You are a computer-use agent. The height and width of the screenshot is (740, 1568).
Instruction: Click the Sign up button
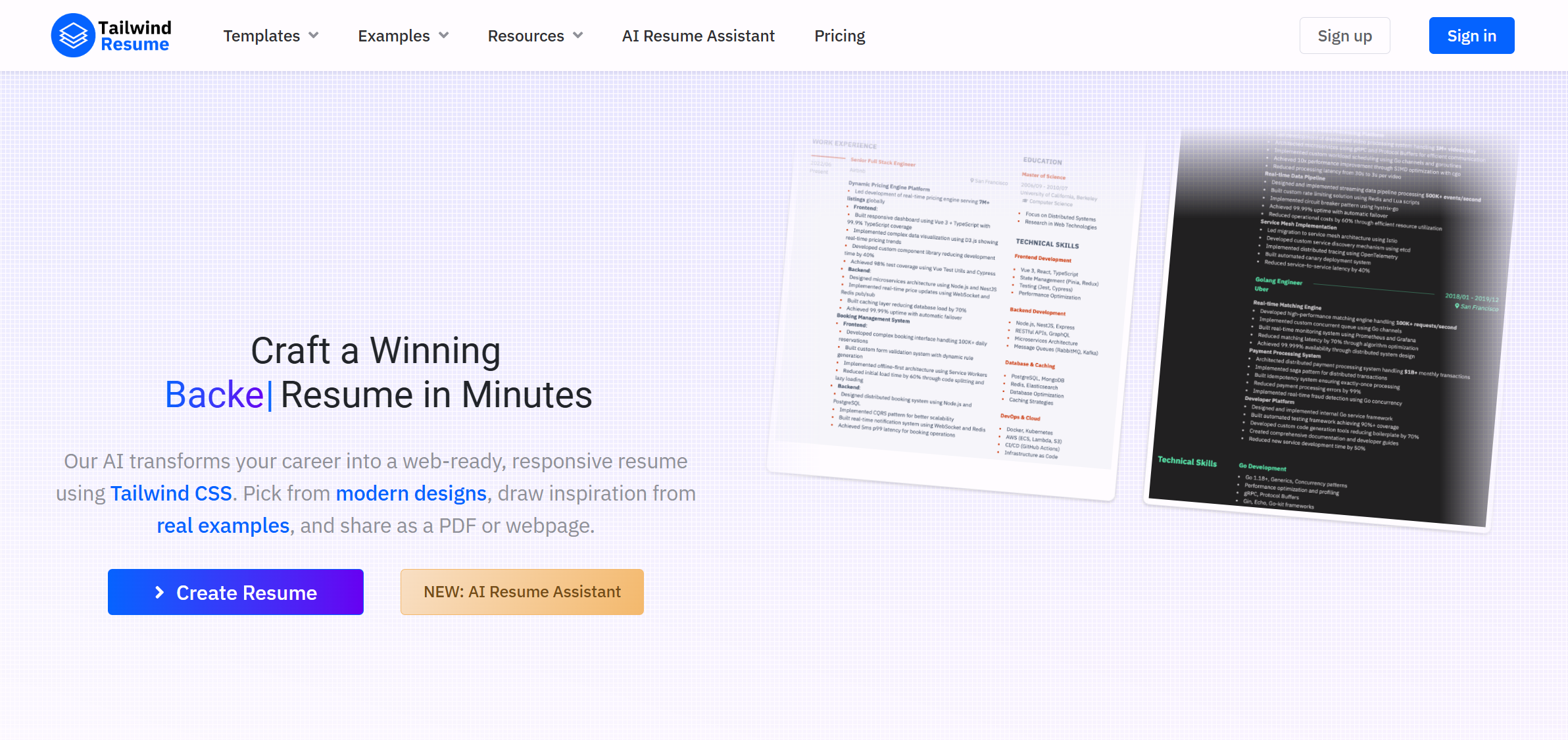(x=1344, y=36)
